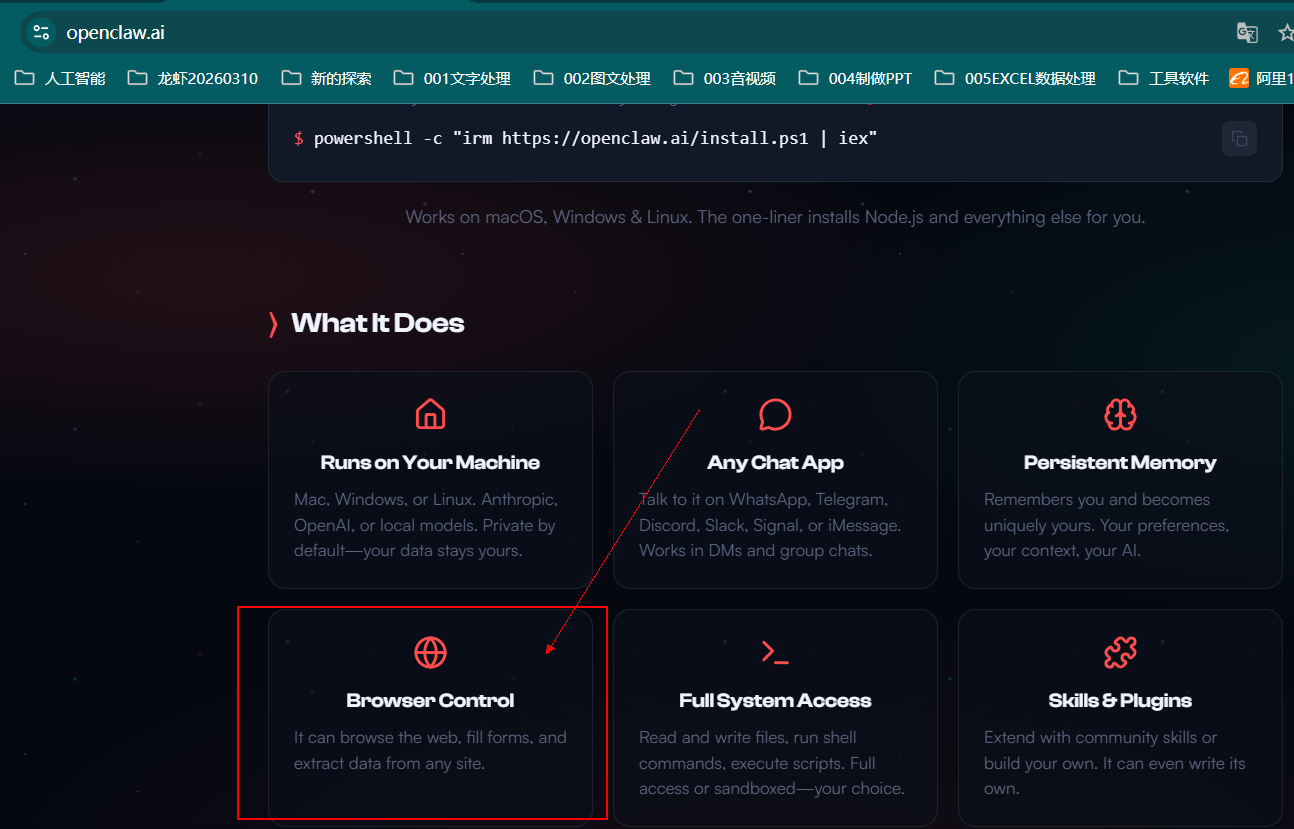Open the 阿里 bookmark with orange icon
The image size is (1294, 829).
[1261, 78]
